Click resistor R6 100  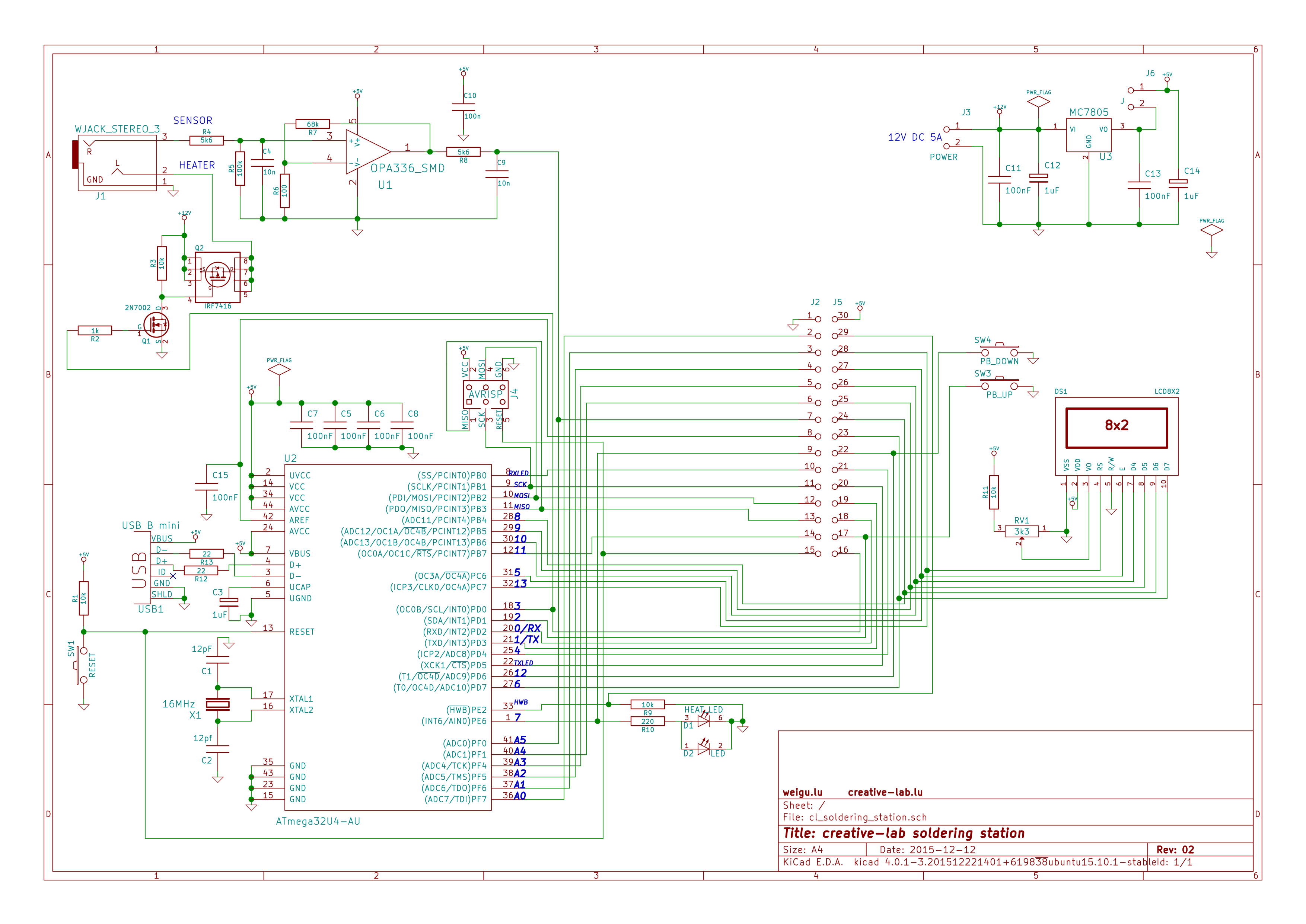pos(284,191)
